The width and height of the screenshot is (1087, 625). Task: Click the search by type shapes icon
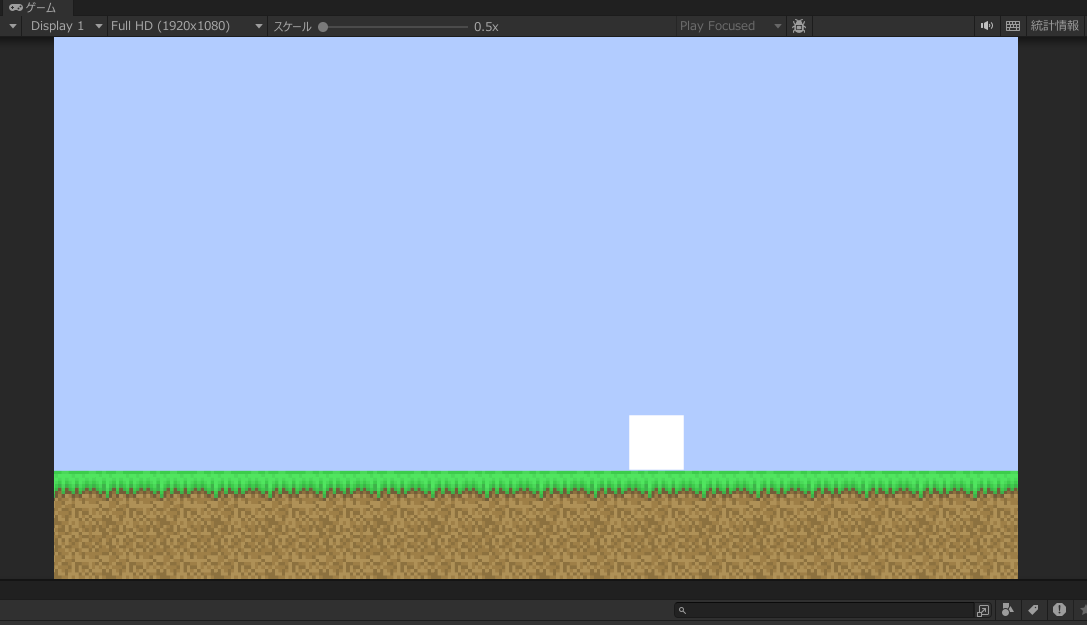pos(1008,610)
